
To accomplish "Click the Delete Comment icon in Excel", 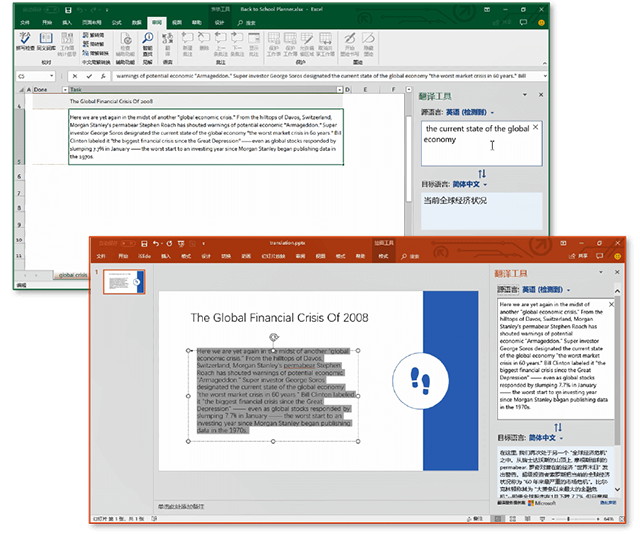I will point(204,38).
